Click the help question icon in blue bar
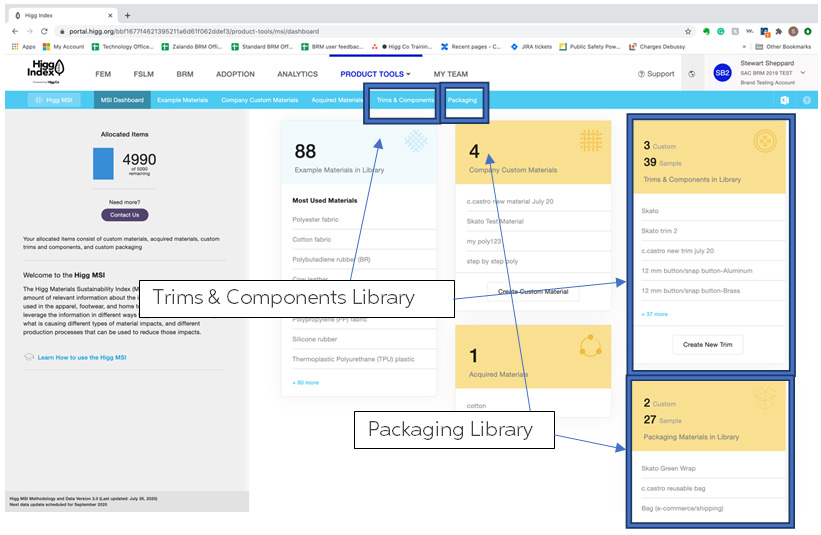This screenshot has height=535, width=821. click(806, 100)
